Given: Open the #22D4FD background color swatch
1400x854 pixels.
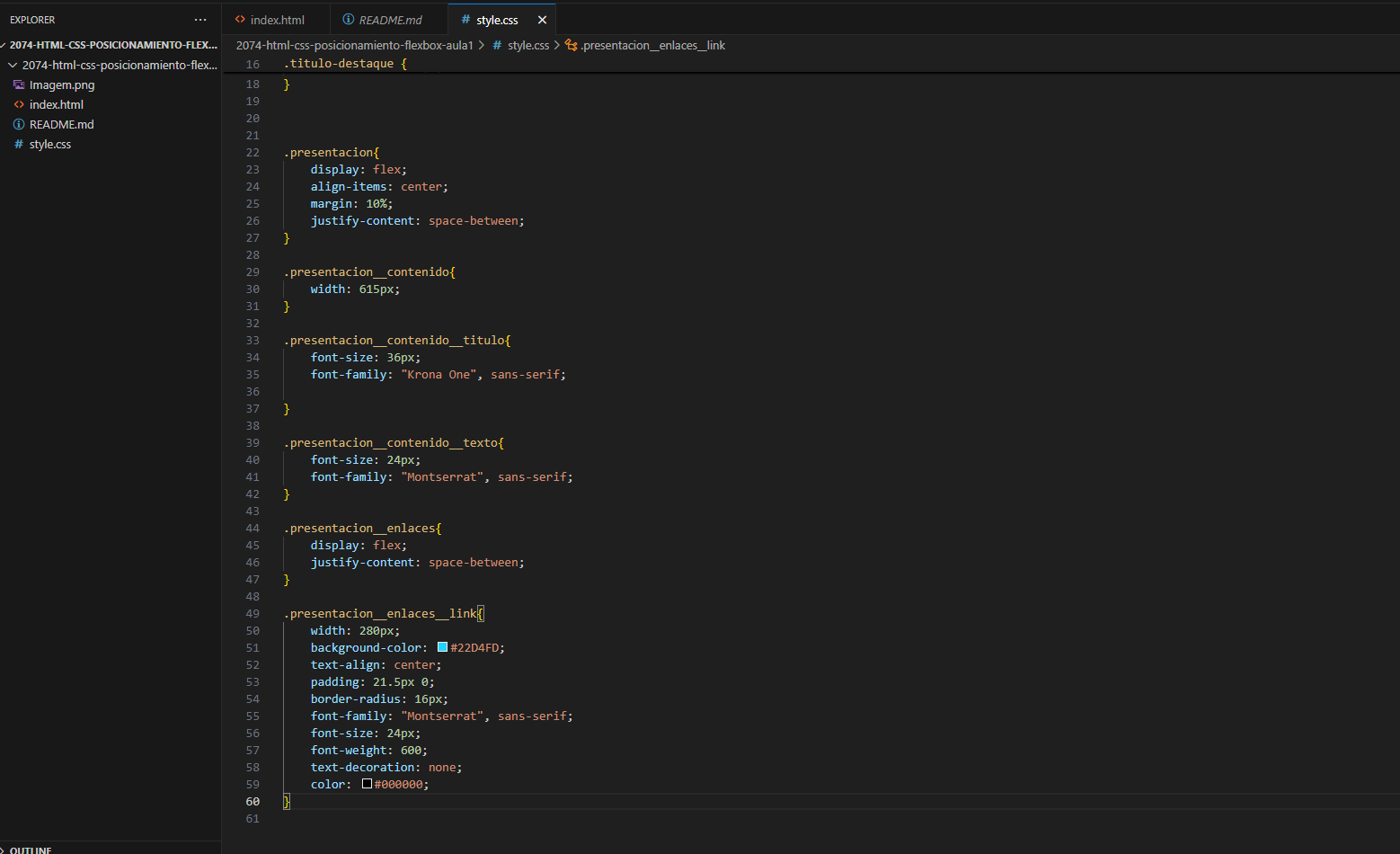Looking at the screenshot, I should click(442, 647).
